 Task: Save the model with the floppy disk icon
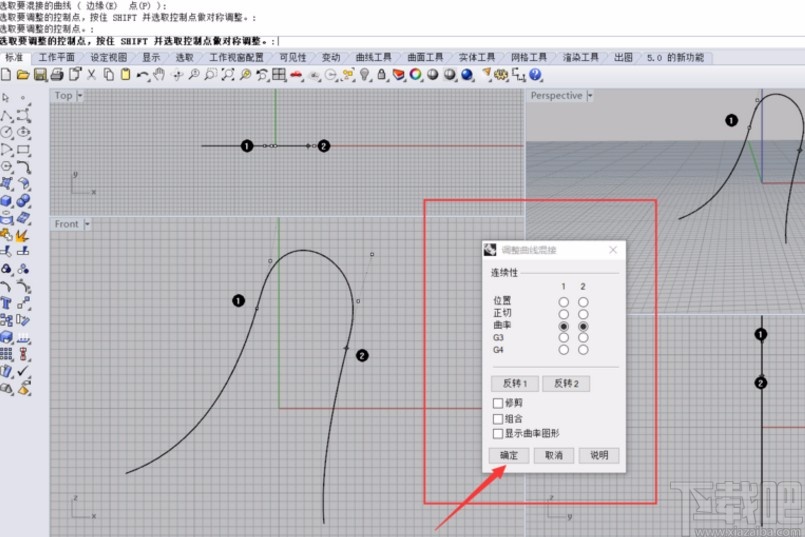coord(40,75)
